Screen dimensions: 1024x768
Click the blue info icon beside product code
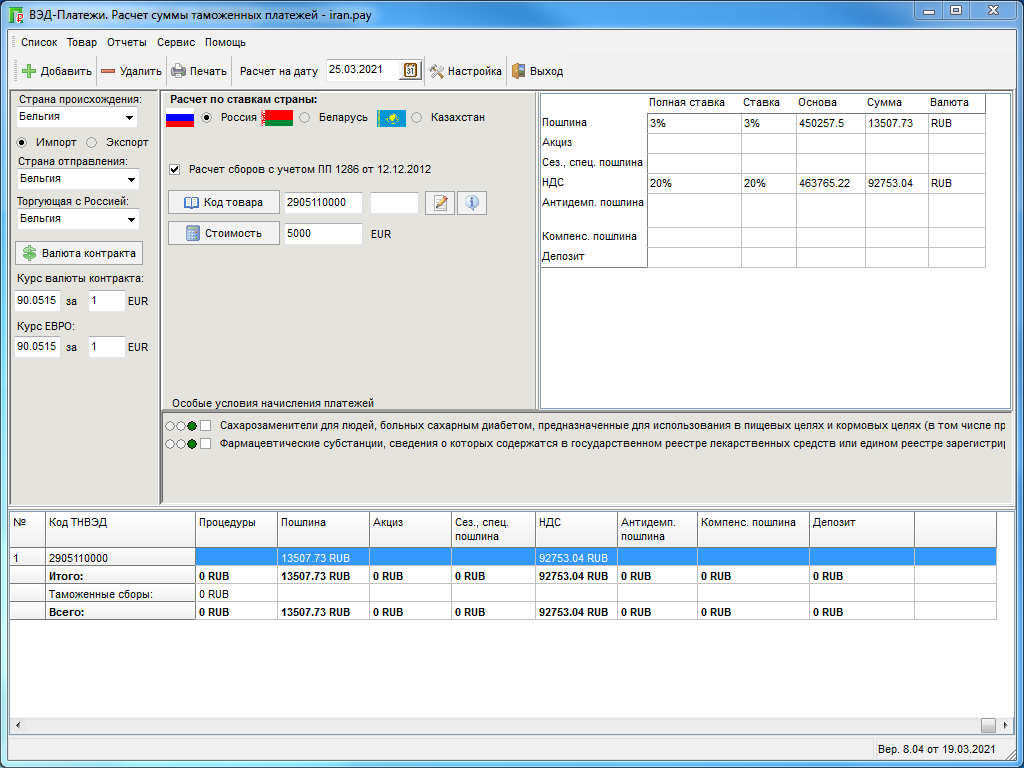coord(471,203)
